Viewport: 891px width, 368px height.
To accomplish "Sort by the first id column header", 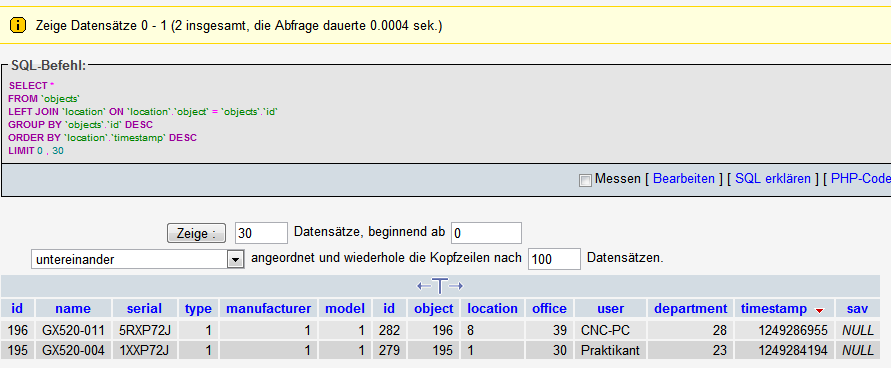I will (17, 308).
